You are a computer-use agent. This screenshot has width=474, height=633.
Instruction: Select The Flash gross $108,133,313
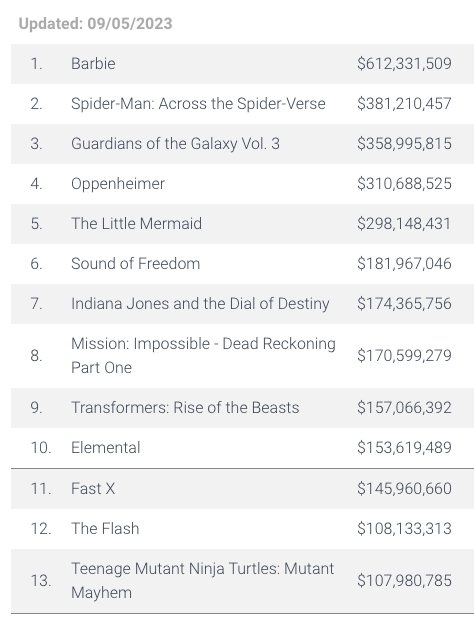tap(404, 528)
